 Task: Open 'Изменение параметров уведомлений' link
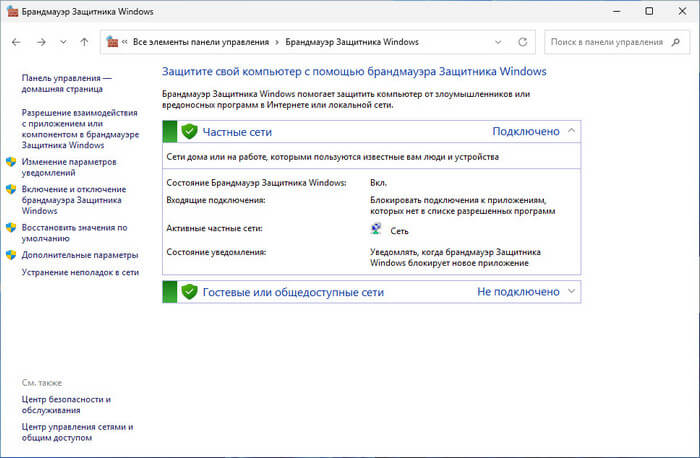point(69,167)
